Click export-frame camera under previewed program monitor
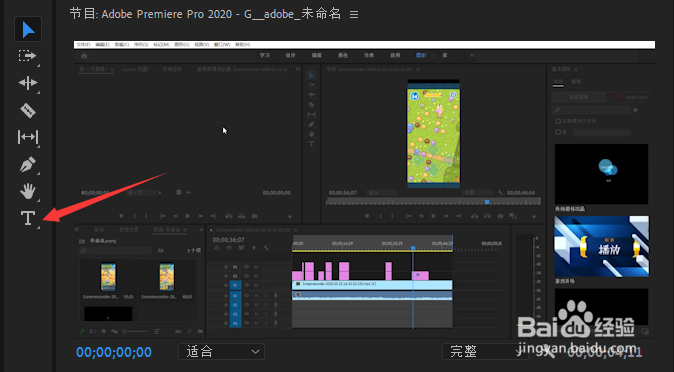The height and width of the screenshot is (372, 674). (x=500, y=216)
